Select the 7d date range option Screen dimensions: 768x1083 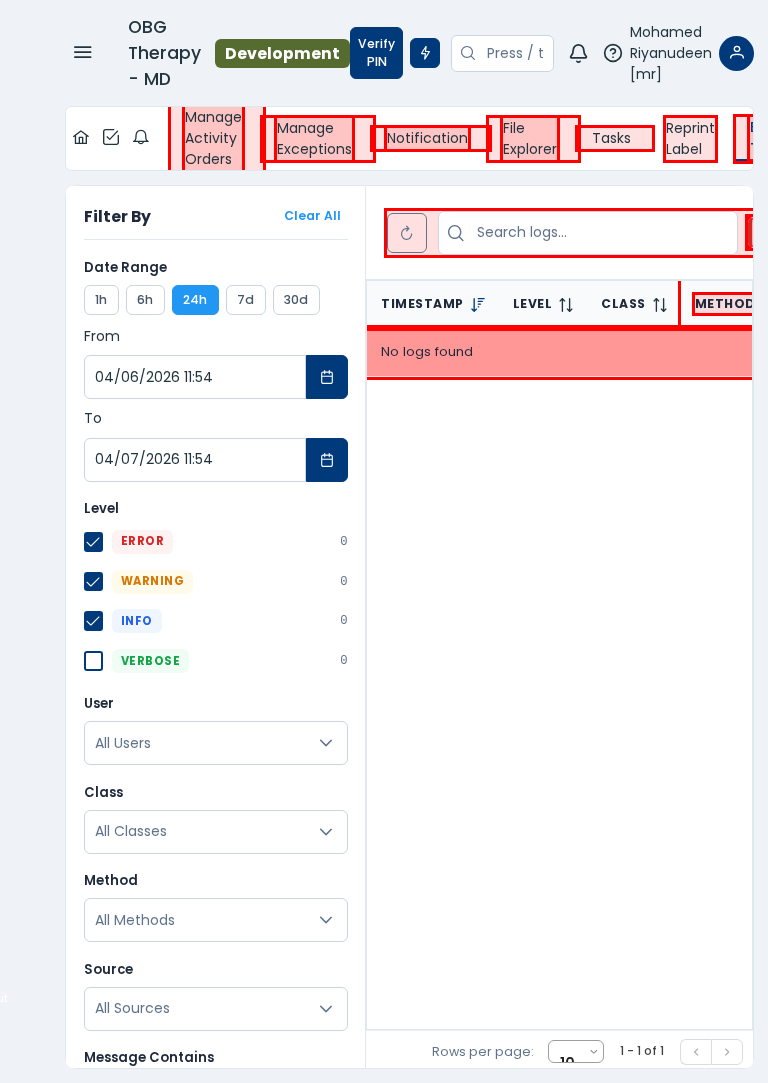(245, 300)
